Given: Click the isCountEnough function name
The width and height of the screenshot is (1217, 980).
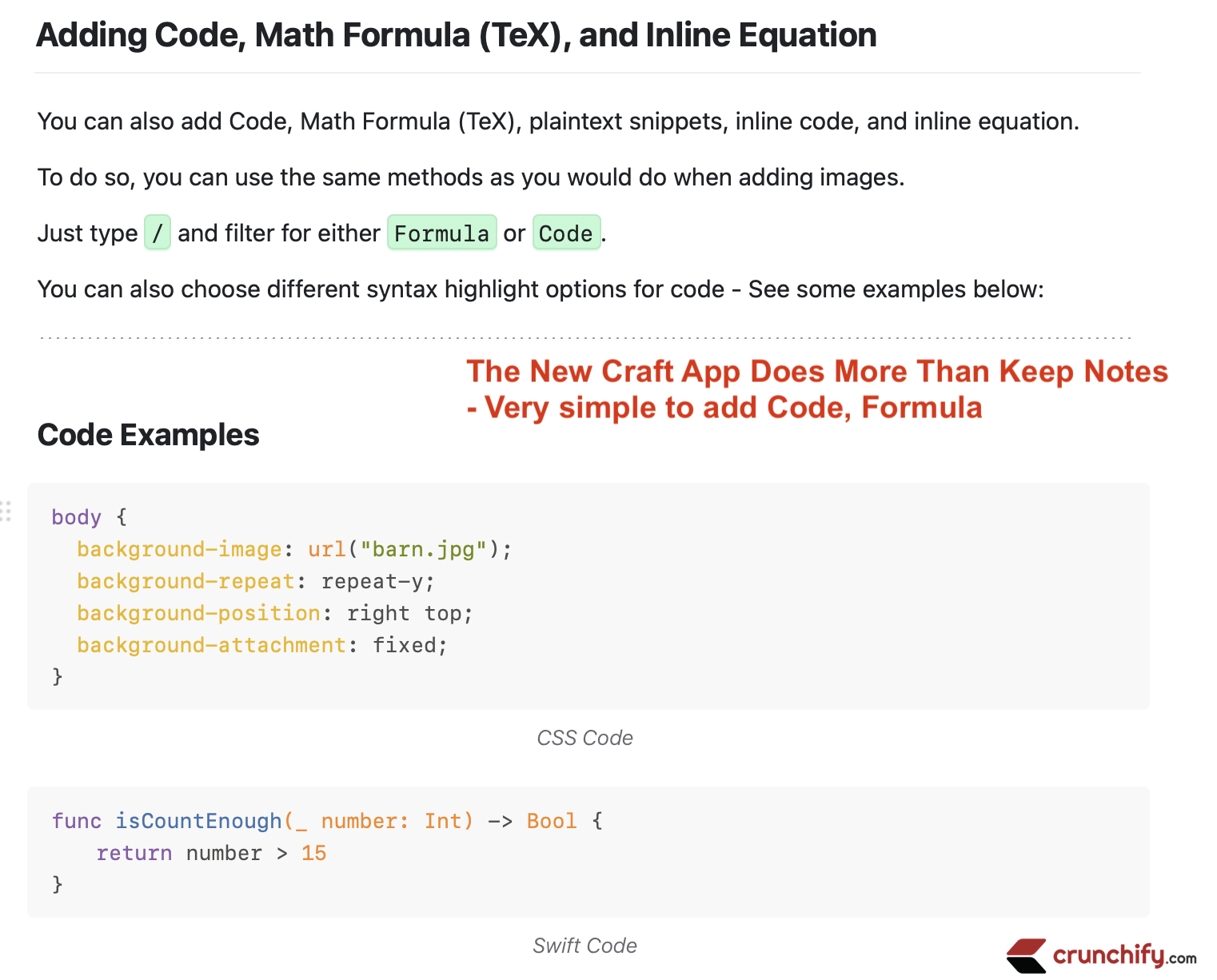Looking at the screenshot, I should tap(198, 821).
